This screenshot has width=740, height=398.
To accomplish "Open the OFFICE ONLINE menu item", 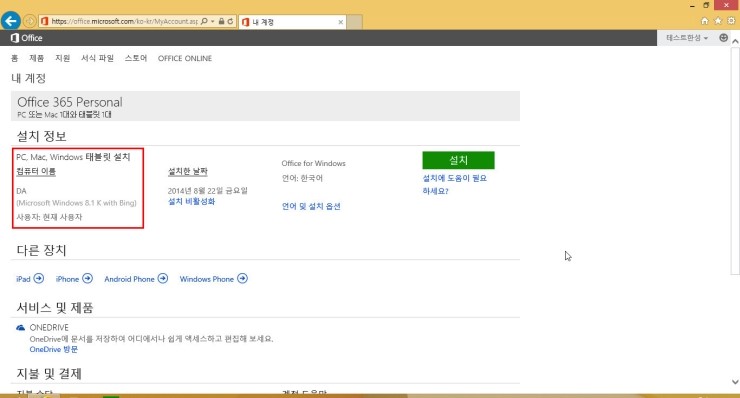I will (x=185, y=58).
